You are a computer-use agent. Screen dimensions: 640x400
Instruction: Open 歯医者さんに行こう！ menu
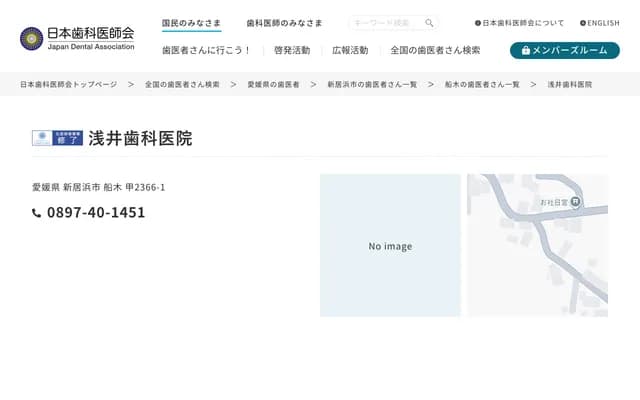point(206,50)
